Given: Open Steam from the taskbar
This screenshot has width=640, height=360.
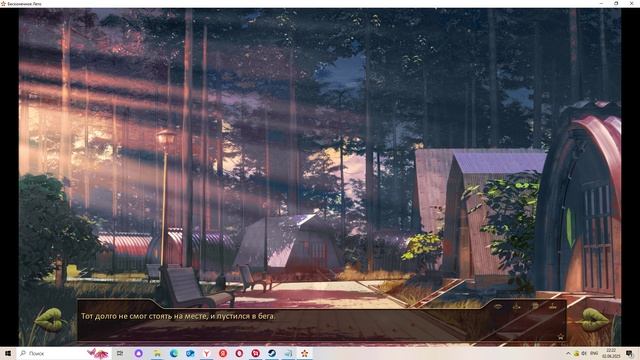Looking at the screenshot, I should [x=272, y=353].
